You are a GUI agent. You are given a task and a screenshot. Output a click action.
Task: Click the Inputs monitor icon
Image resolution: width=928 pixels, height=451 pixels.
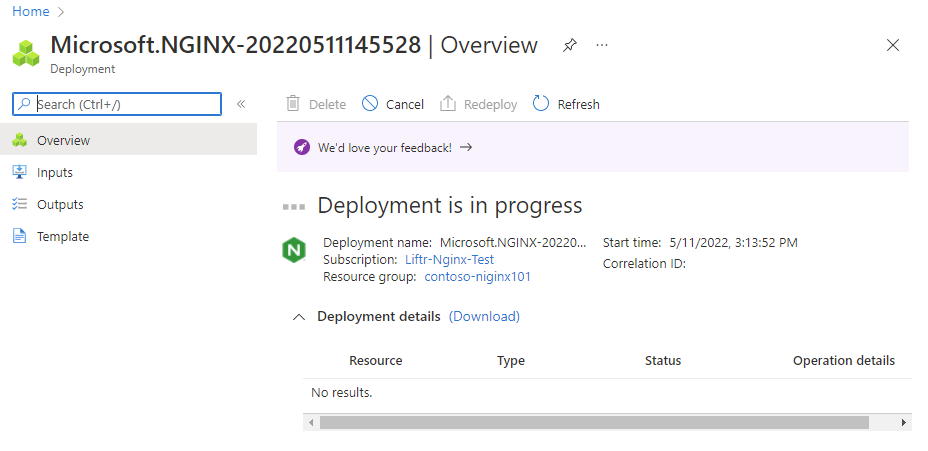[20, 172]
